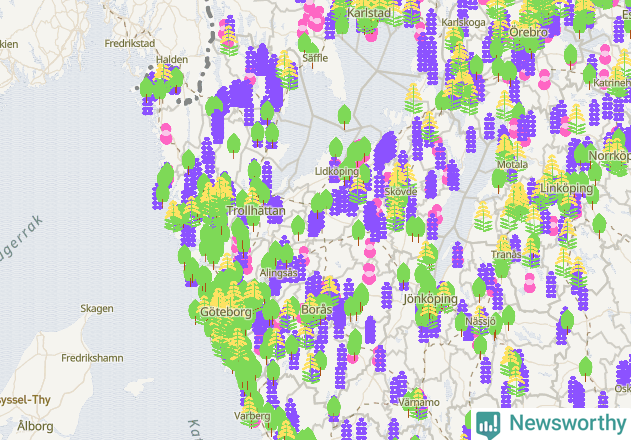The height and width of the screenshot is (440, 631).
Task: Click the Karlstad label on the map
Action: click(369, 13)
